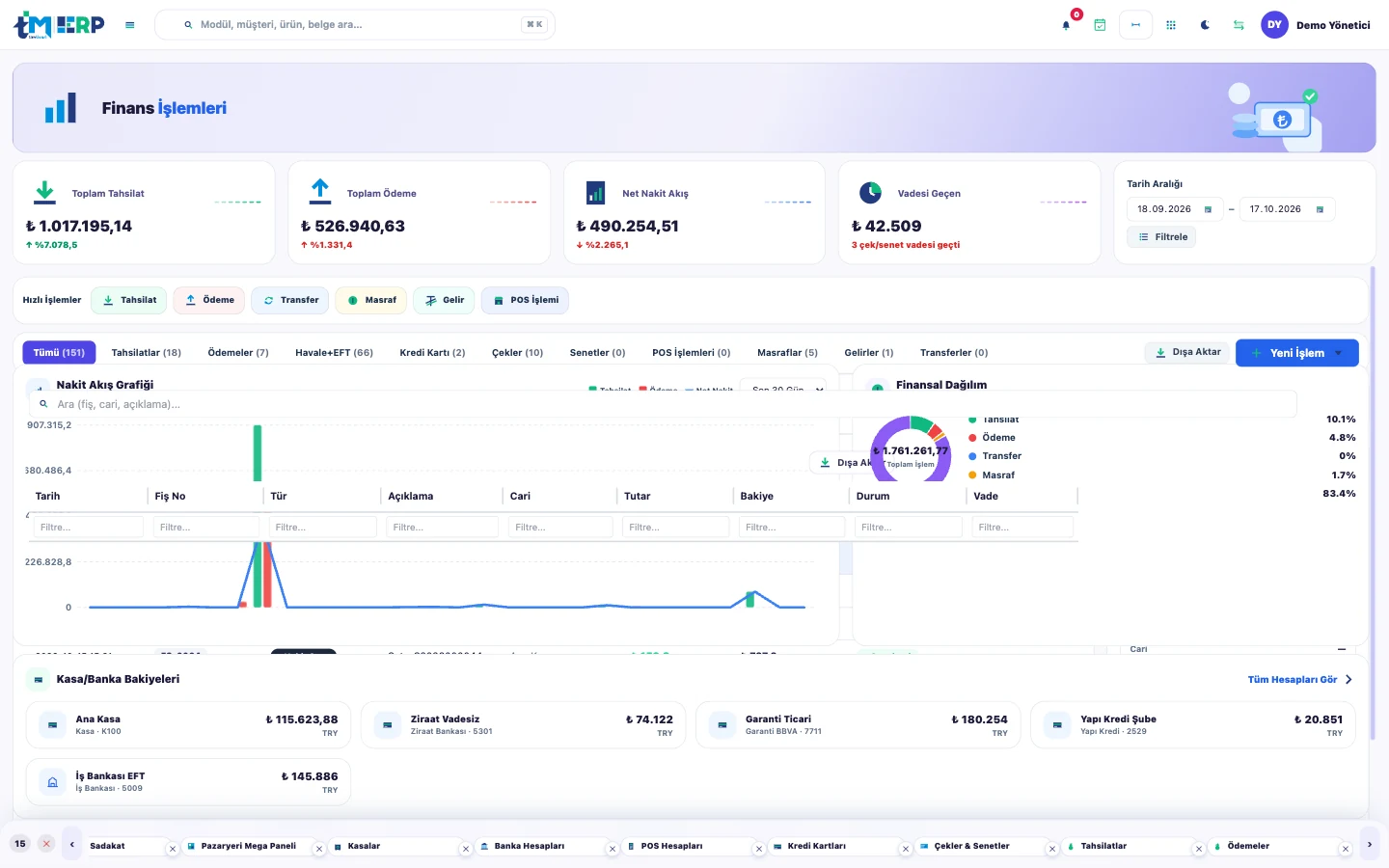
Task: Toggle the sidebar hamburger menu icon
Action: click(x=130, y=25)
